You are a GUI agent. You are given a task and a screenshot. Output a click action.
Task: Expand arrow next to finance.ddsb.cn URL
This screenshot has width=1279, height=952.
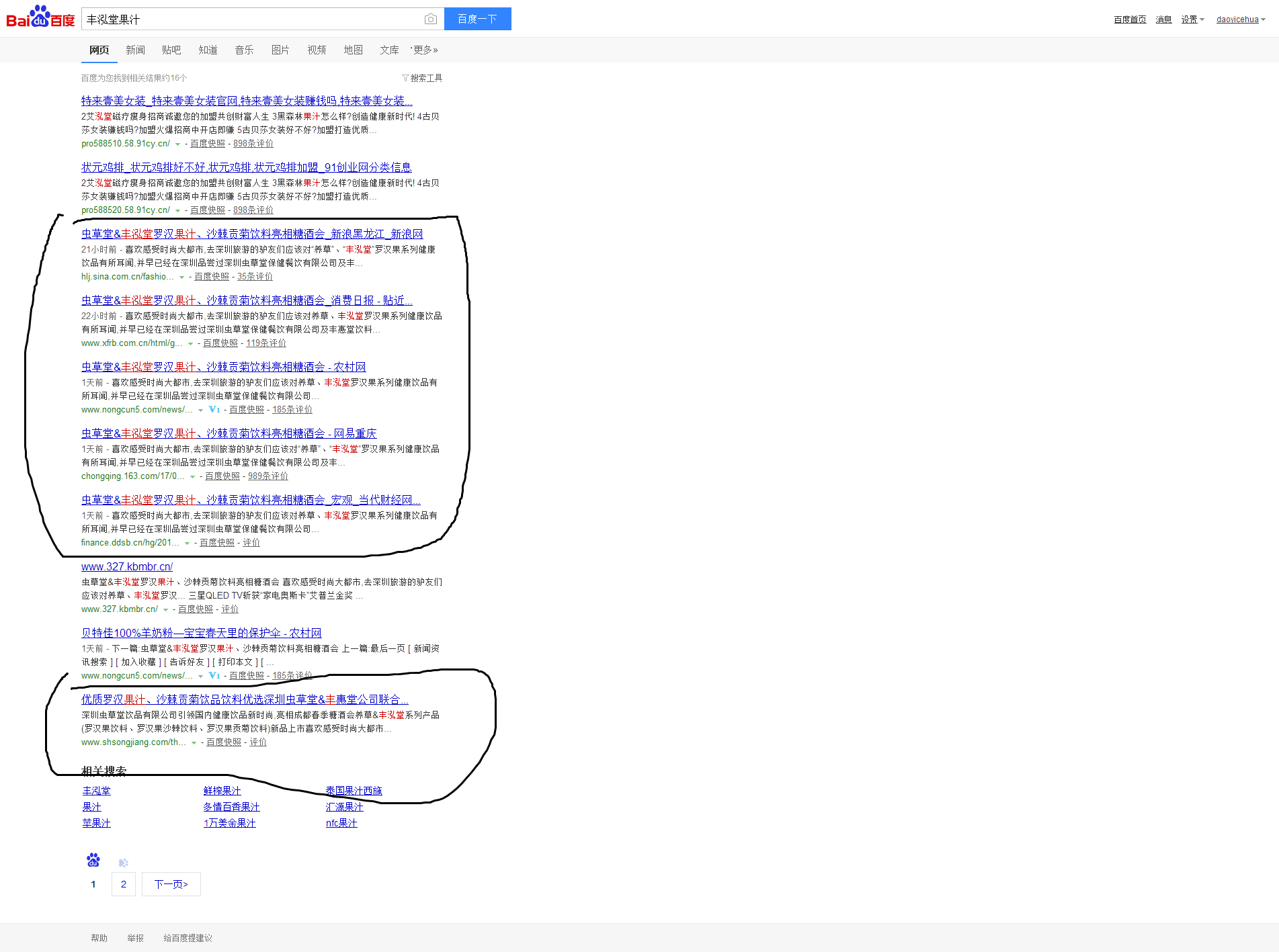point(187,544)
